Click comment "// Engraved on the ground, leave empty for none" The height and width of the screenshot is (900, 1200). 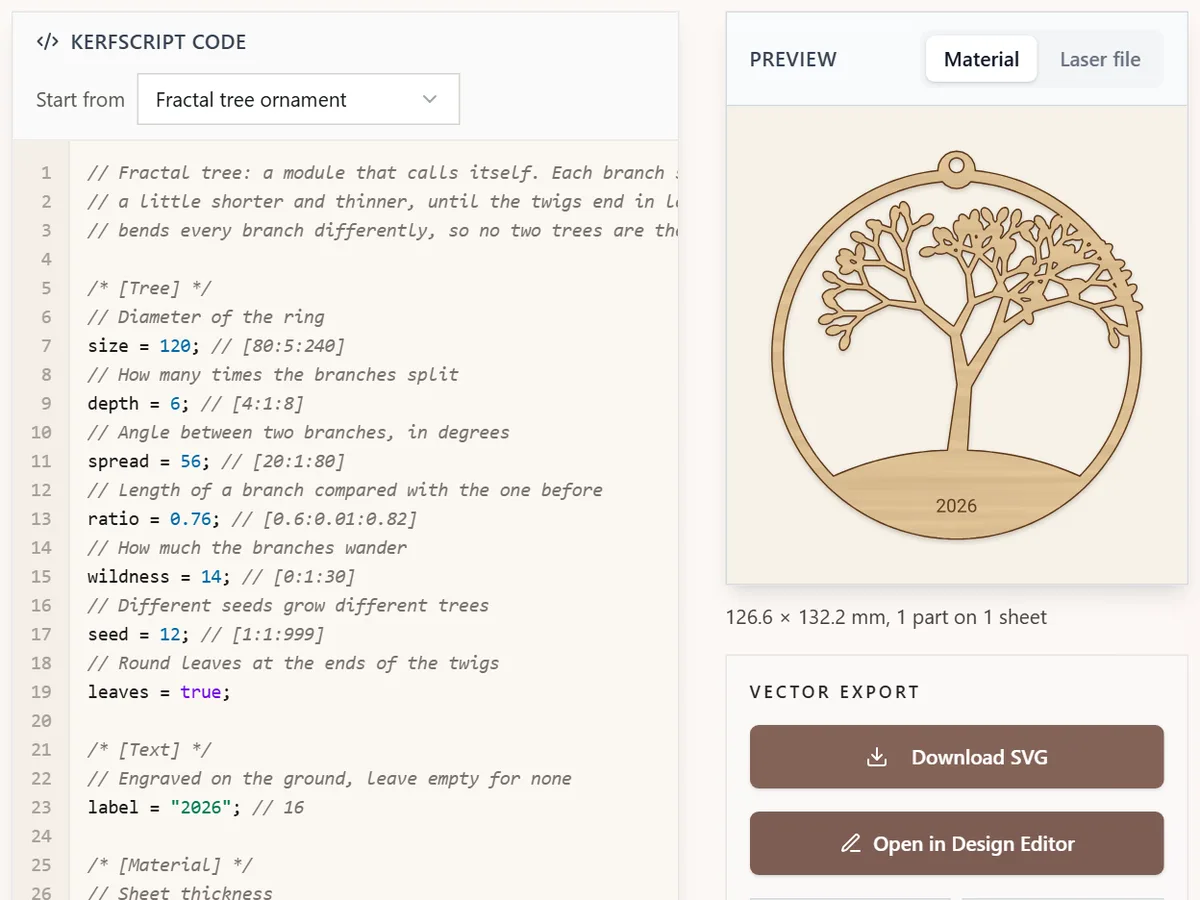pos(329,778)
